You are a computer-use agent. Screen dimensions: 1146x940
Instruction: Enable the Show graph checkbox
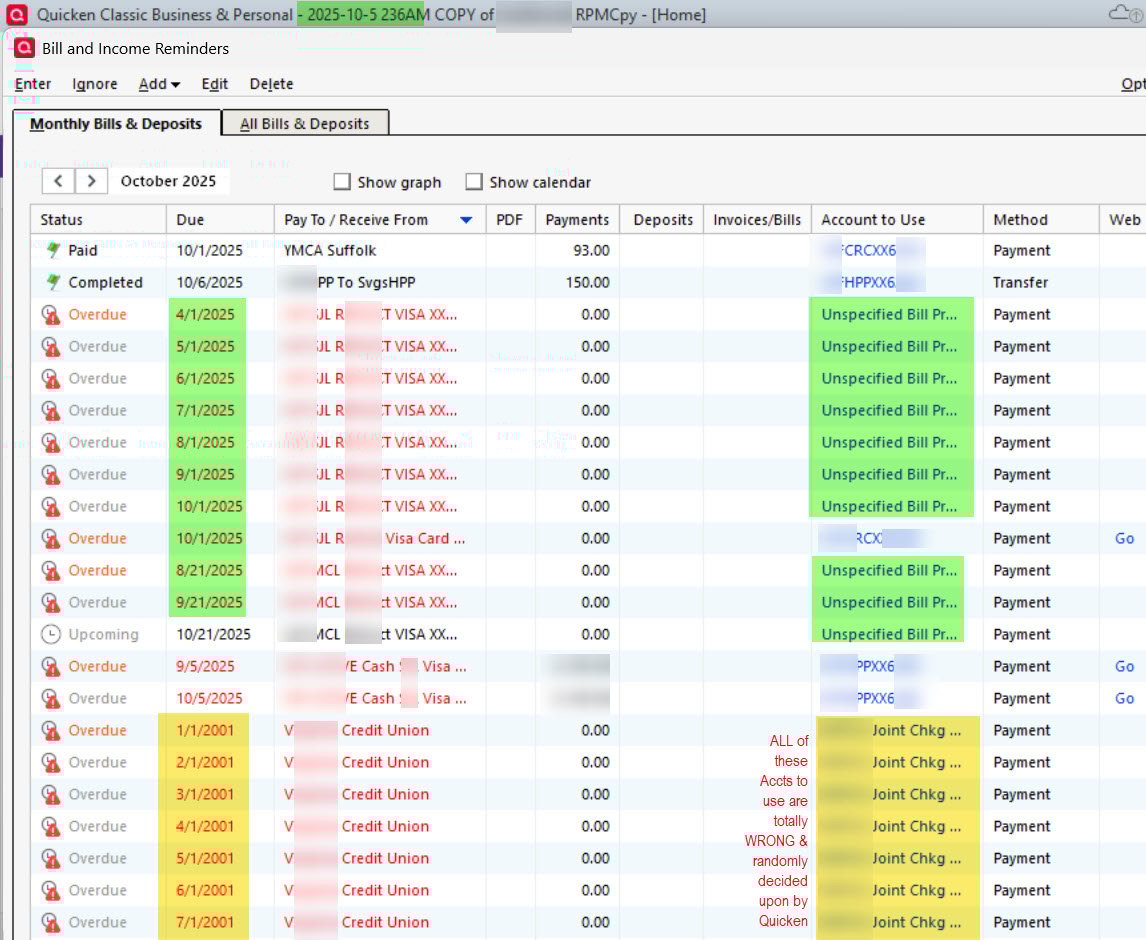coord(341,181)
